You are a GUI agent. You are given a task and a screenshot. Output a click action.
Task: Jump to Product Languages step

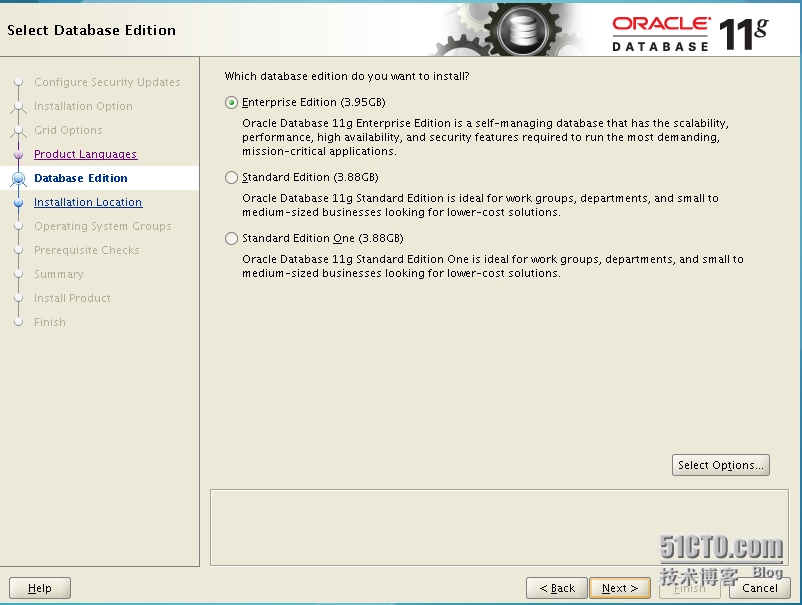[x=85, y=154]
